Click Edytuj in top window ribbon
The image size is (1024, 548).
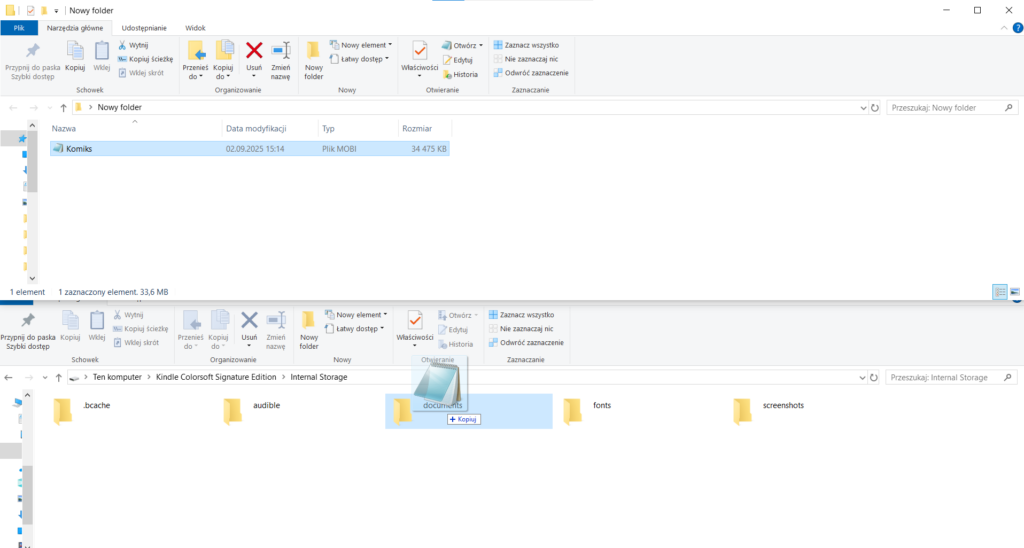click(x=457, y=59)
